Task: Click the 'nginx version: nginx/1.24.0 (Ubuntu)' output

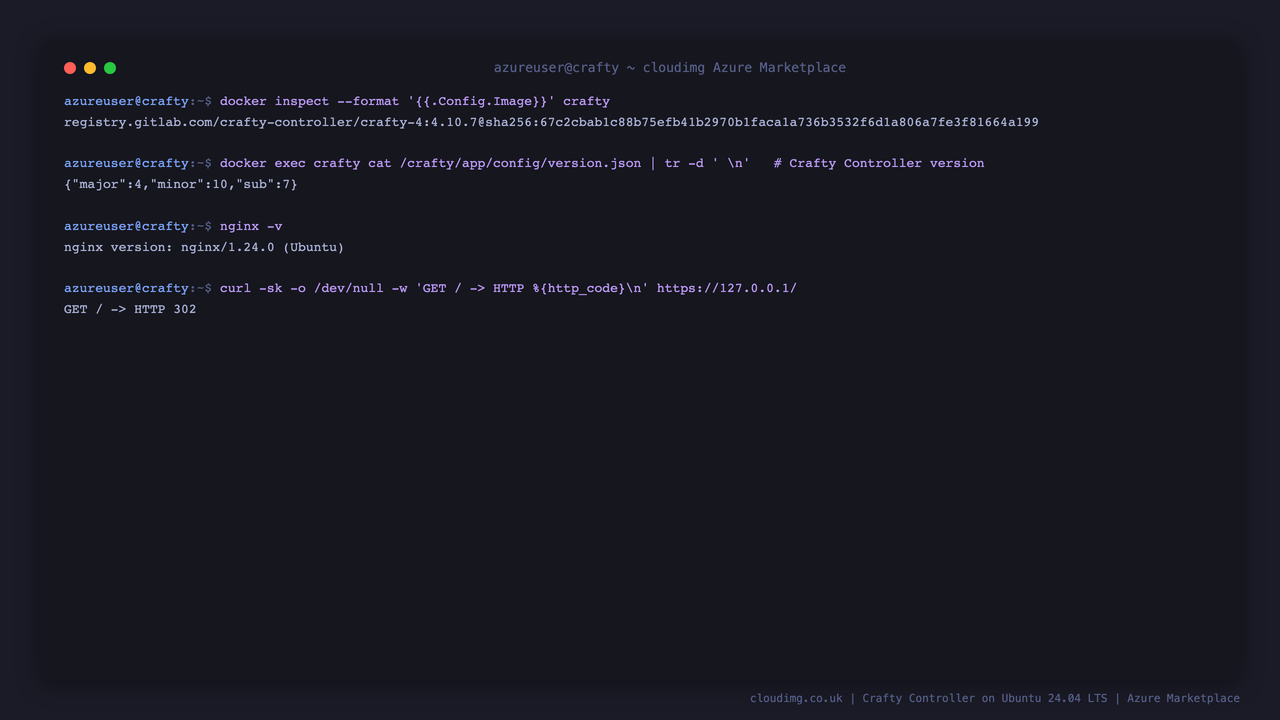Action: coord(204,247)
